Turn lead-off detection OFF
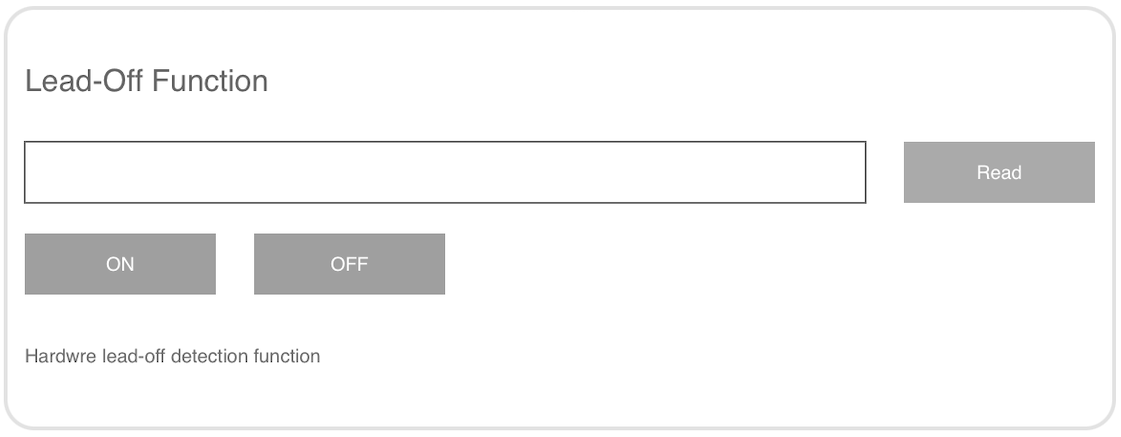This screenshot has width=1121, height=437. (x=349, y=264)
